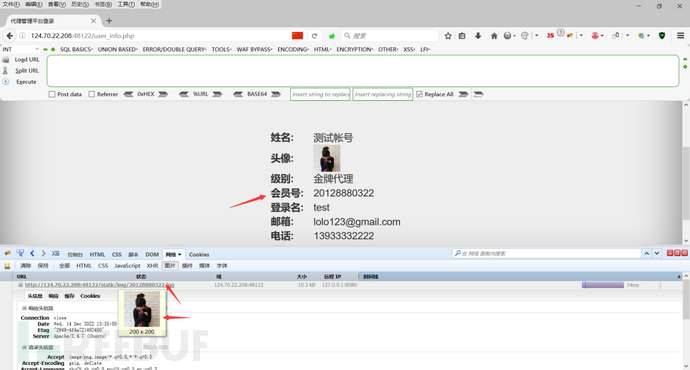Screen dimensions: 690x370
Task: Reload the page with the refresh icon
Action: 314,36
